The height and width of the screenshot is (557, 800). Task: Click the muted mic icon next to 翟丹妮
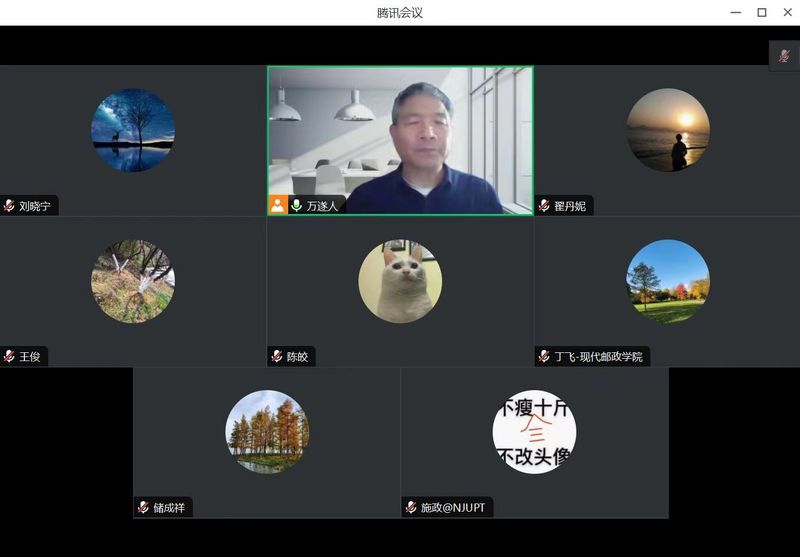click(x=545, y=206)
